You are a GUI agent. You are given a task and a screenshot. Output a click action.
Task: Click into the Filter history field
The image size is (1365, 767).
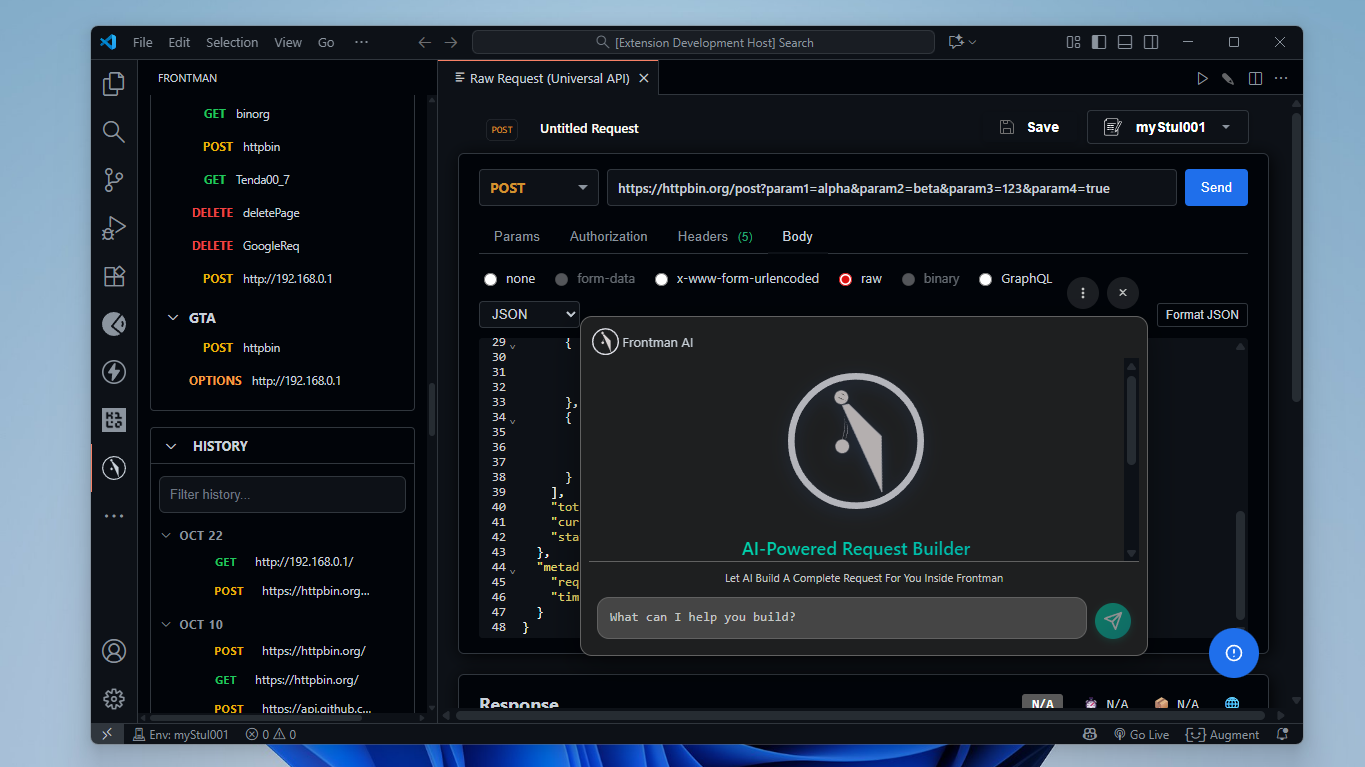282,494
